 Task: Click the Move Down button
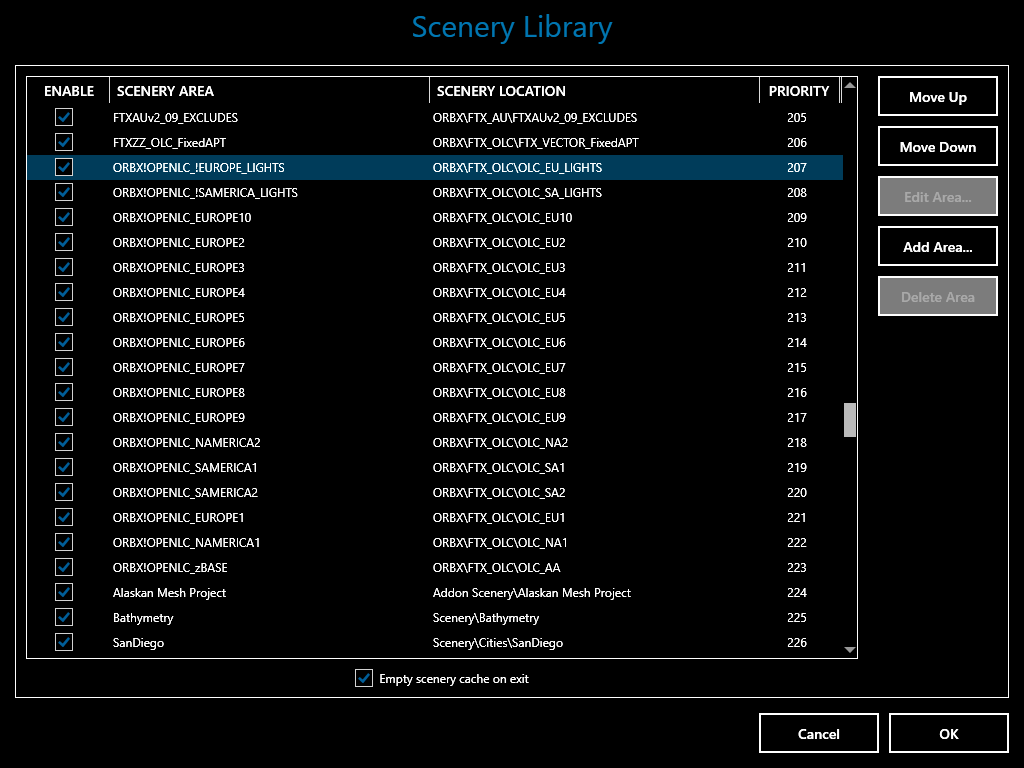click(937, 147)
